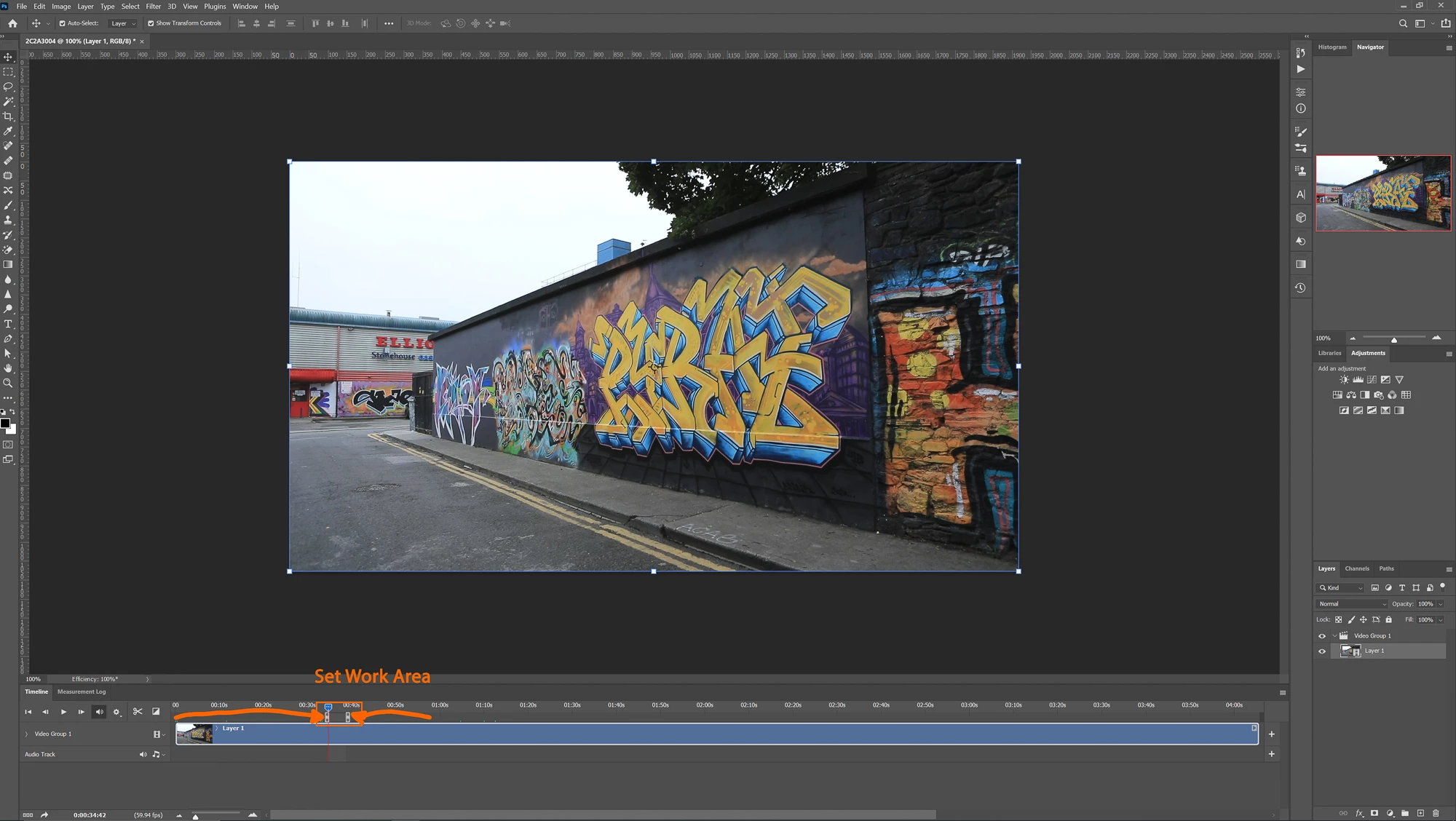Hide the Layer 1 visibility eye
The image size is (1456, 821).
[1322, 651]
